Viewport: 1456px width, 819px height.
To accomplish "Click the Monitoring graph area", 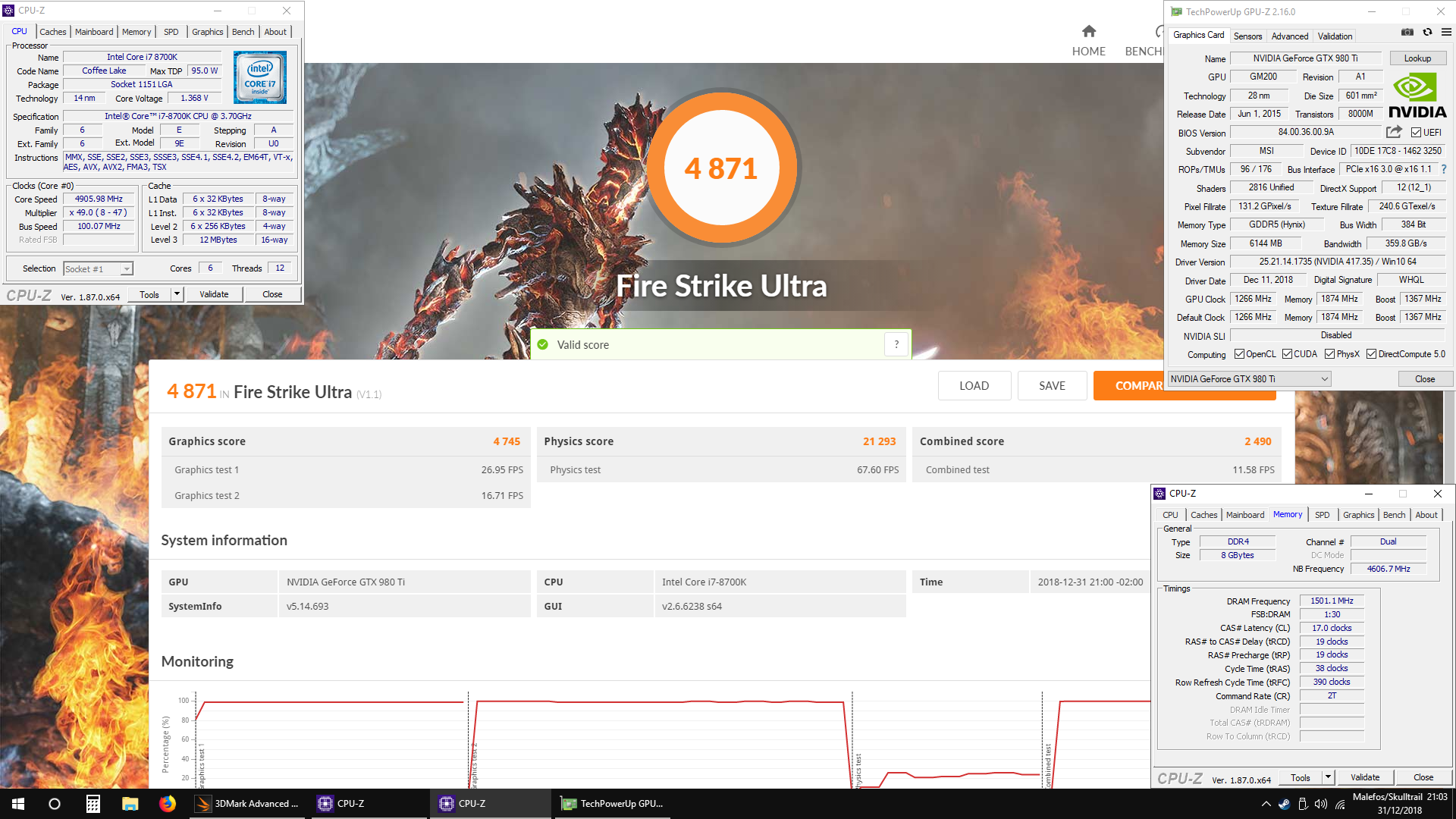I will pyautogui.click(x=656, y=739).
